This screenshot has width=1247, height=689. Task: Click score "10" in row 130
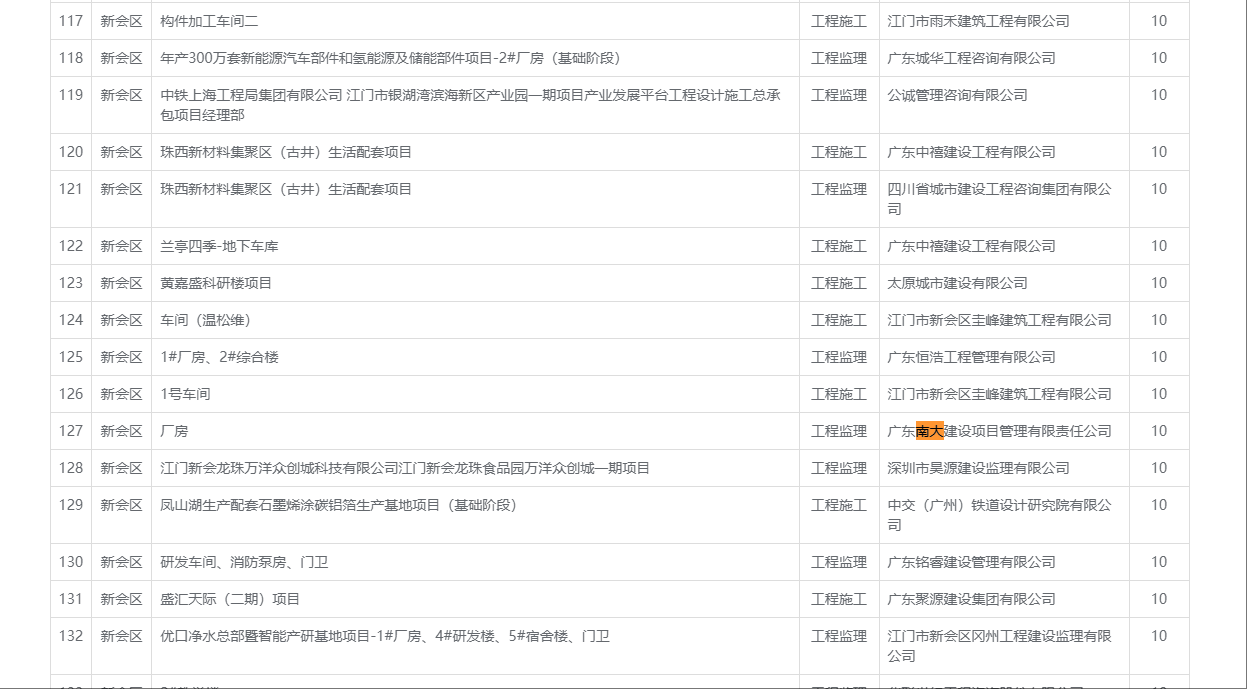pos(1159,562)
